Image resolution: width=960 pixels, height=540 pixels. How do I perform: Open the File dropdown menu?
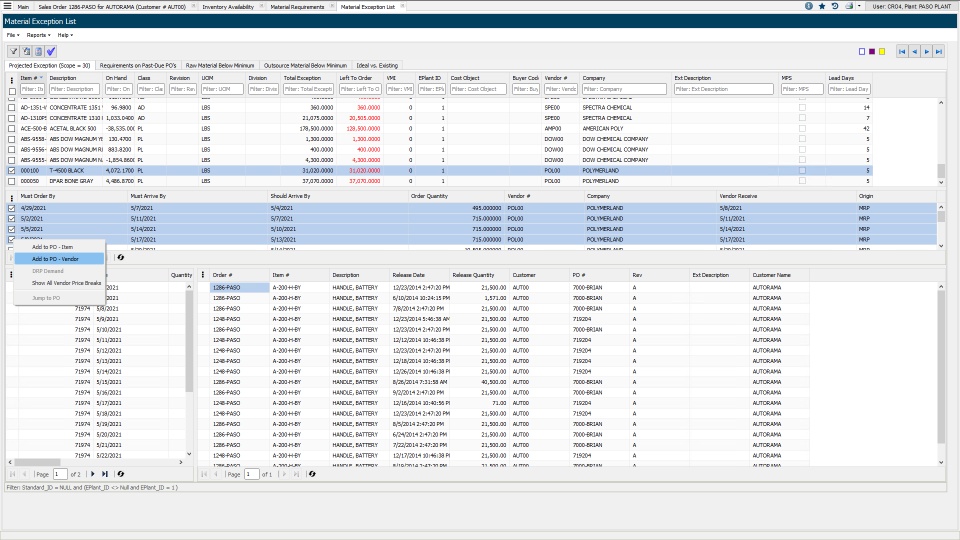13,35
